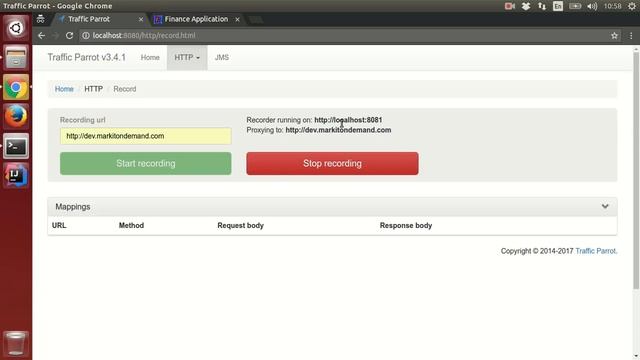The image size is (640, 360).
Task: Open Dropbox tray indicator
Action: pos(526,6)
